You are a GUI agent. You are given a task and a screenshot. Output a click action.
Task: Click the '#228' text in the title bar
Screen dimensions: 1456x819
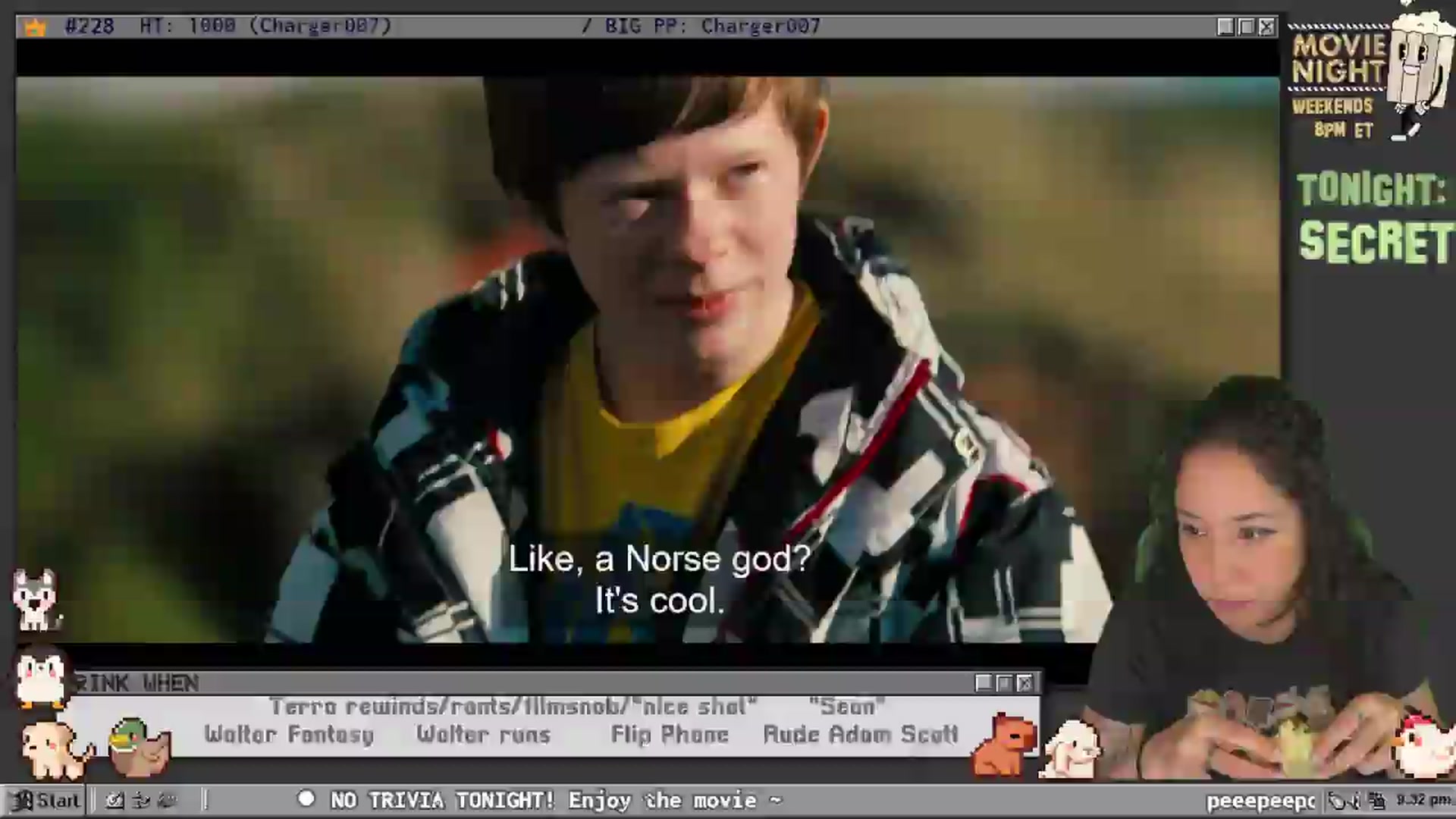coord(89,27)
